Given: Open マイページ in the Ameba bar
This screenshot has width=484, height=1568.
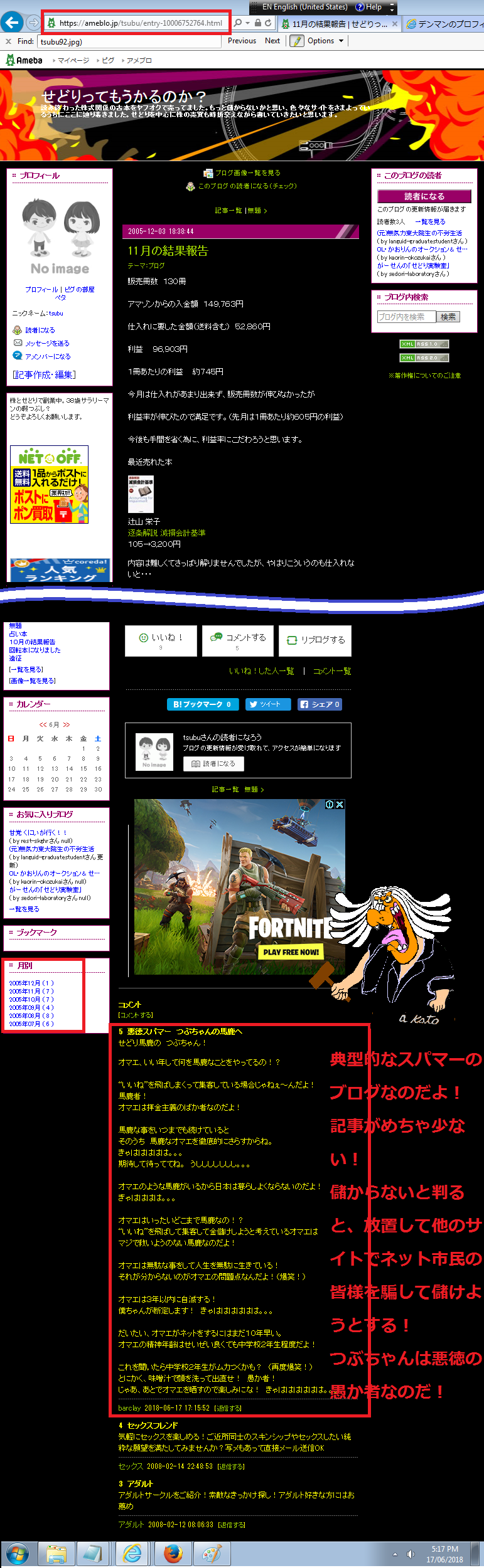Looking at the screenshot, I should click(x=73, y=61).
